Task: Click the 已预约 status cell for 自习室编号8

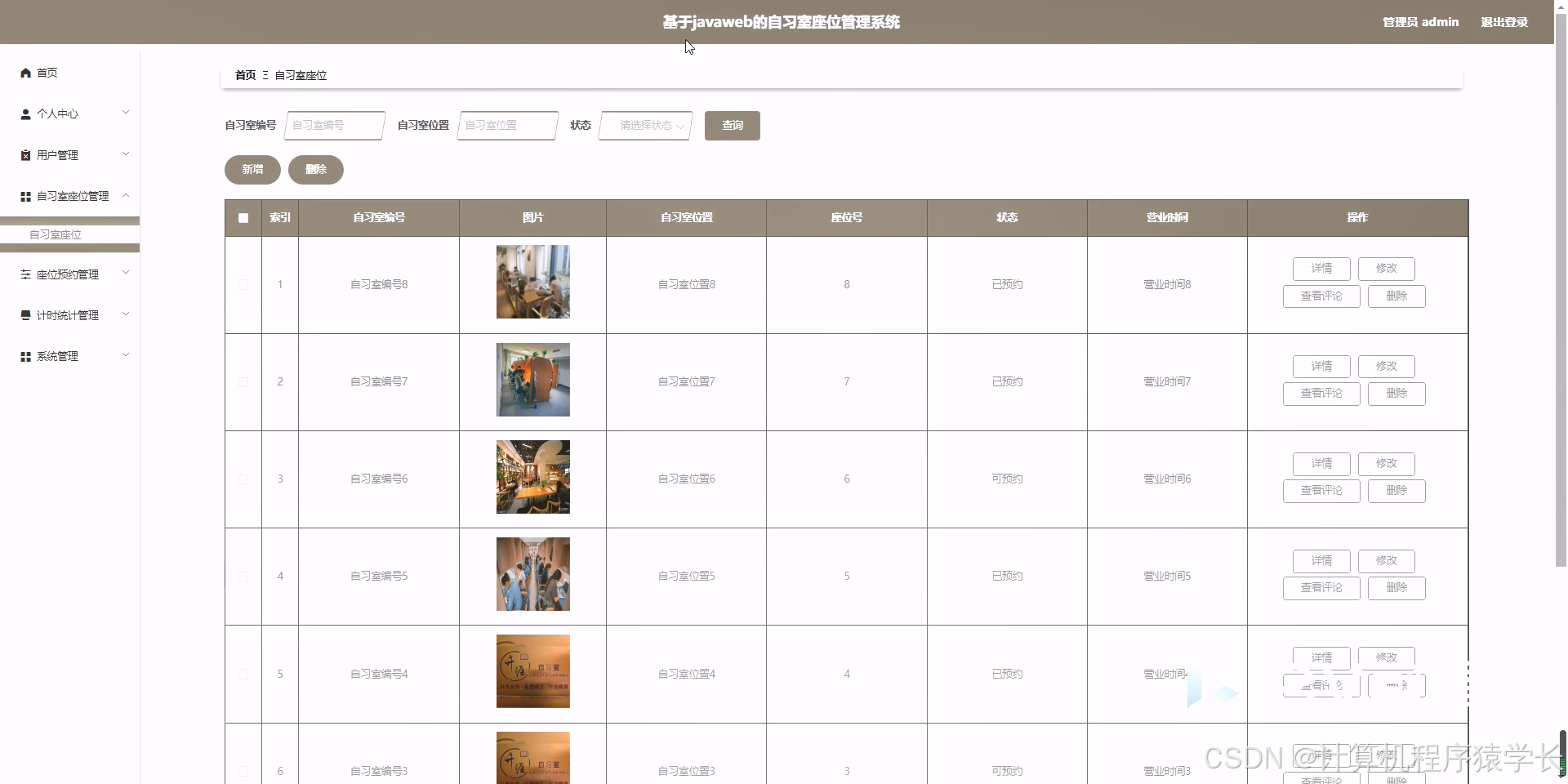Action: [1007, 285]
